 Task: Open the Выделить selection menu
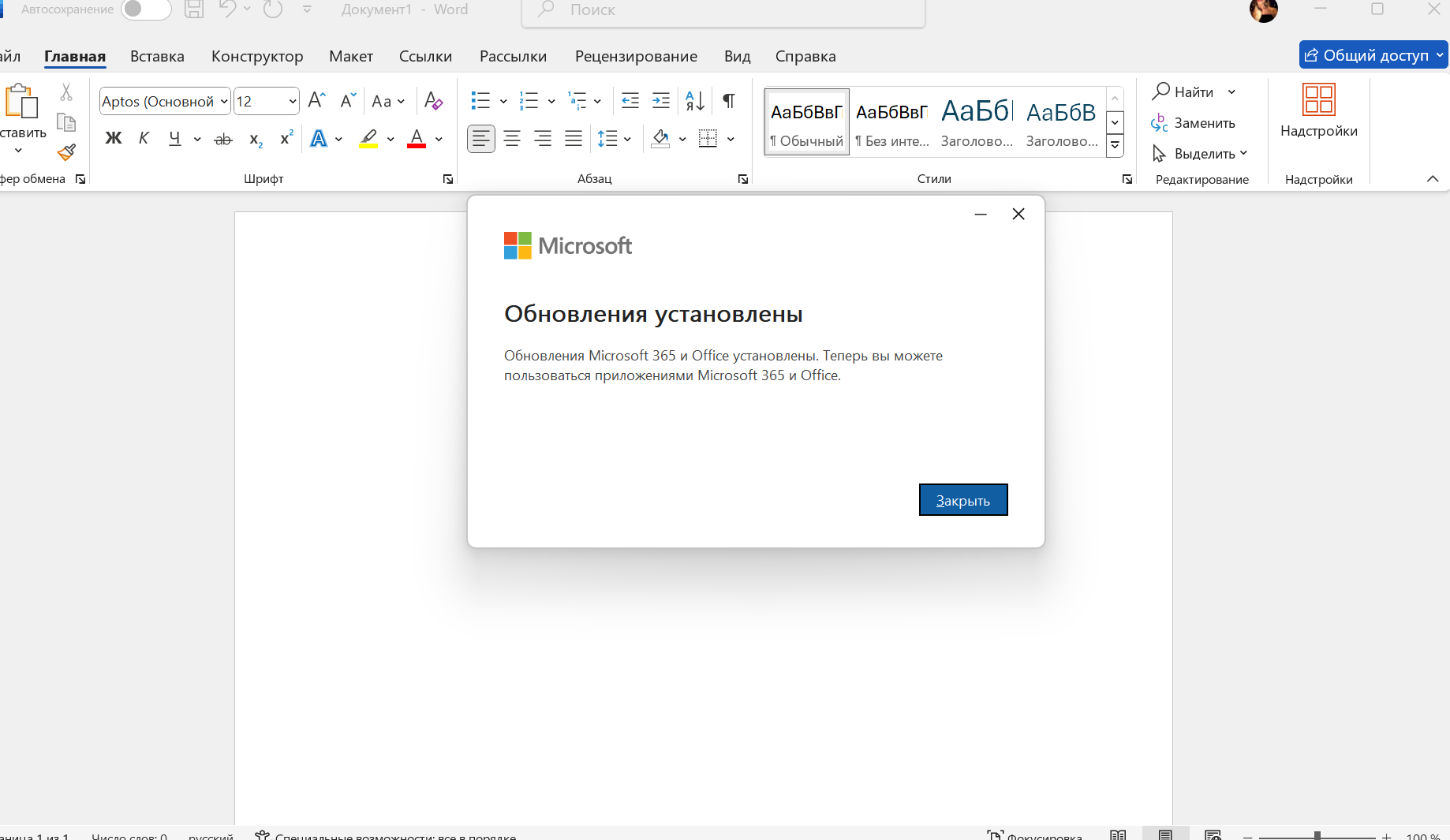click(x=1200, y=153)
